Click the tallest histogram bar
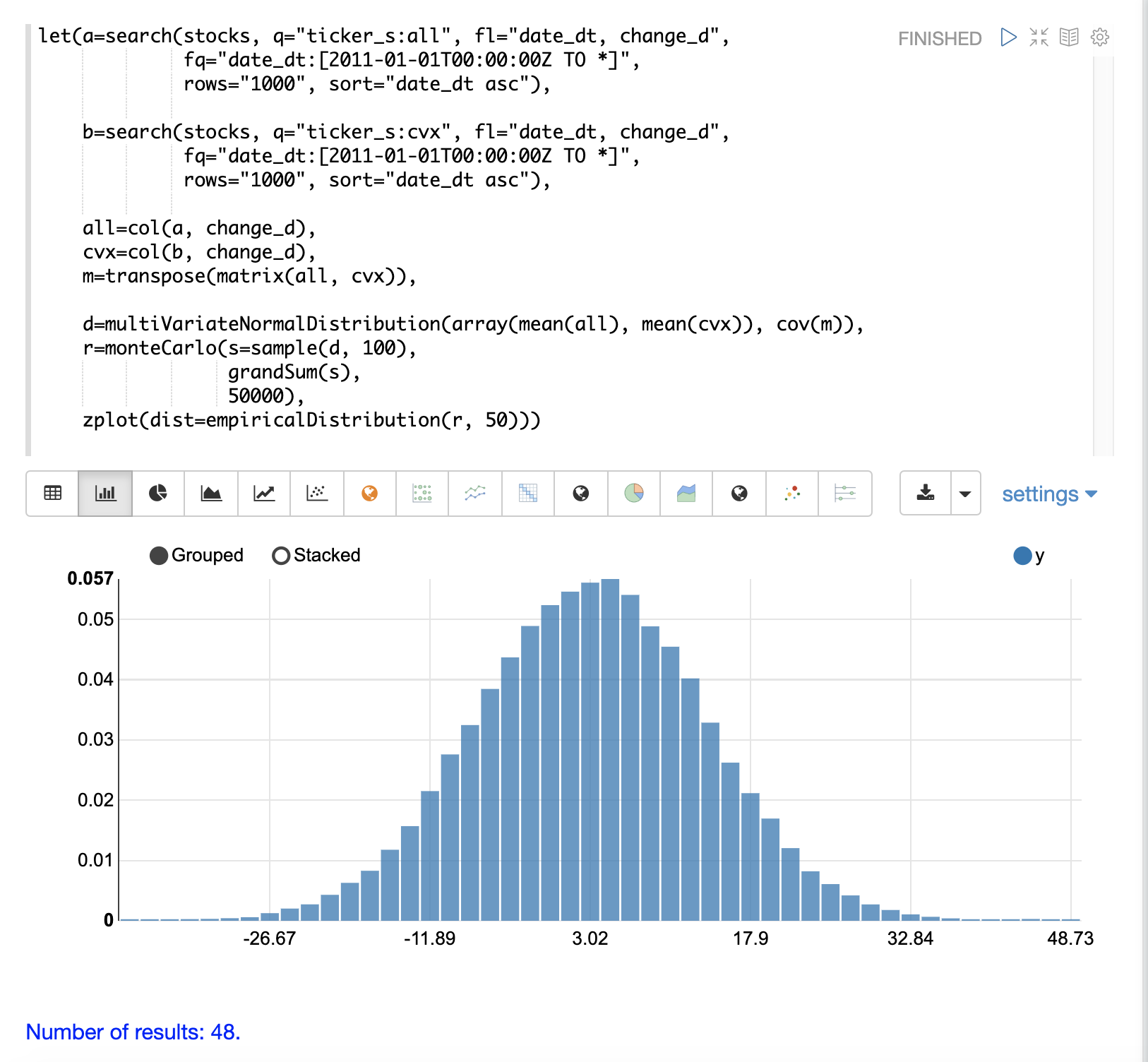The width and height of the screenshot is (1148, 1062). [x=610, y=748]
